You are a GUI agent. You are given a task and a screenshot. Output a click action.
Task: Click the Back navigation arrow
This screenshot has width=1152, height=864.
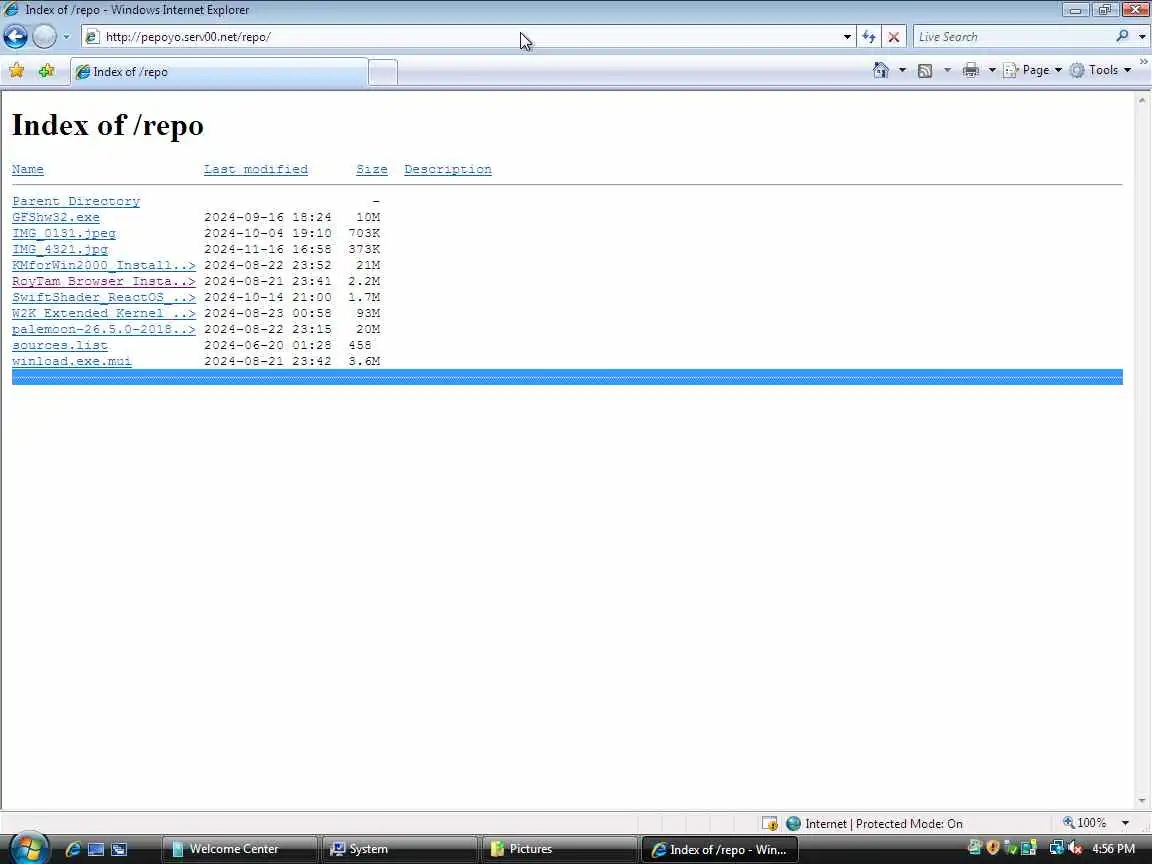pos(15,36)
